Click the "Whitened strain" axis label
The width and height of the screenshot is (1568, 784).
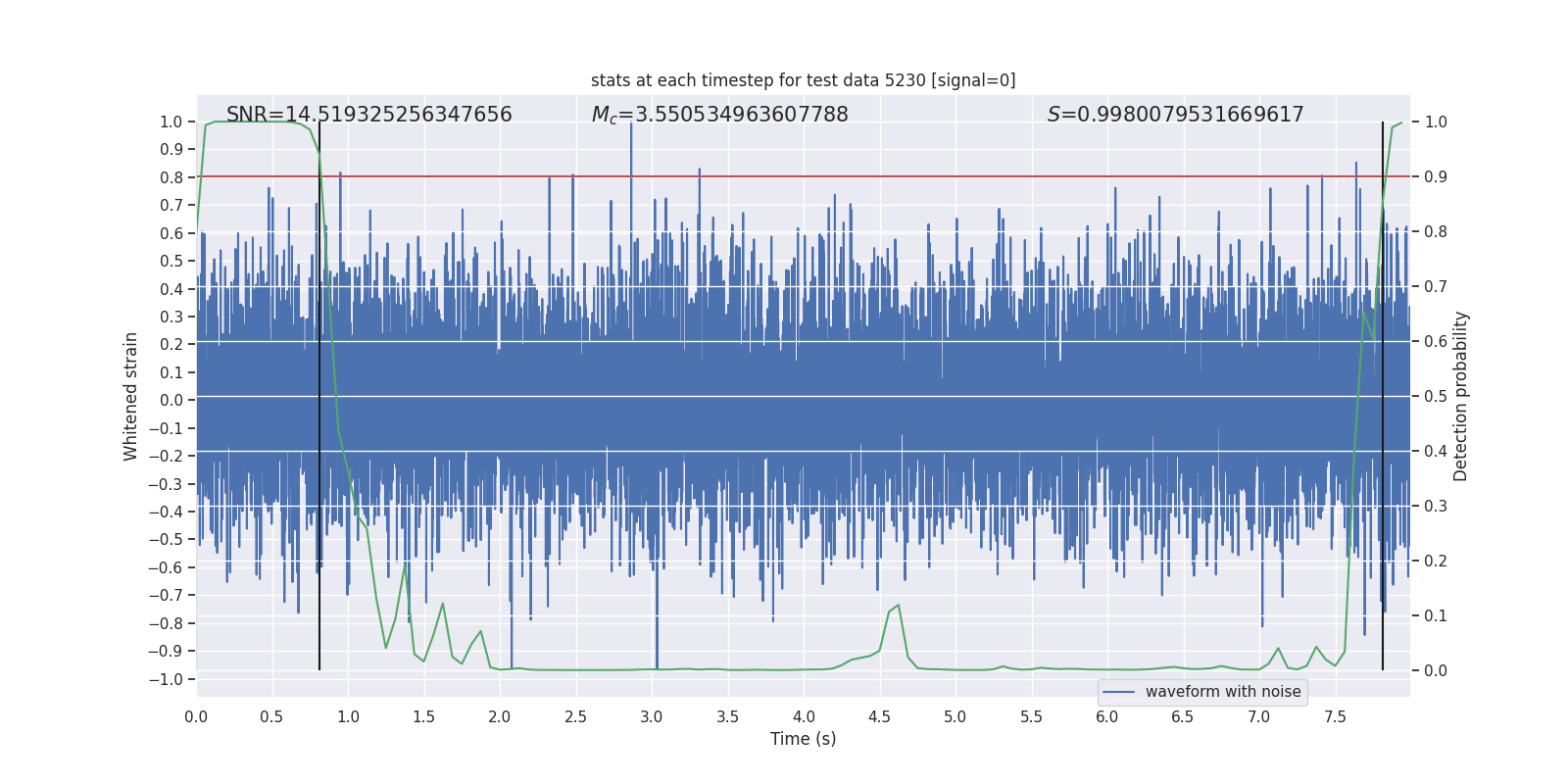[131, 396]
